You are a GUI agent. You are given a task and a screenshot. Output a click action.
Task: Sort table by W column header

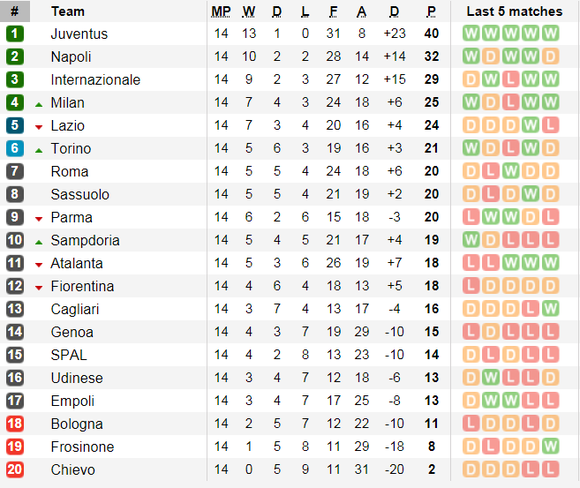(249, 11)
